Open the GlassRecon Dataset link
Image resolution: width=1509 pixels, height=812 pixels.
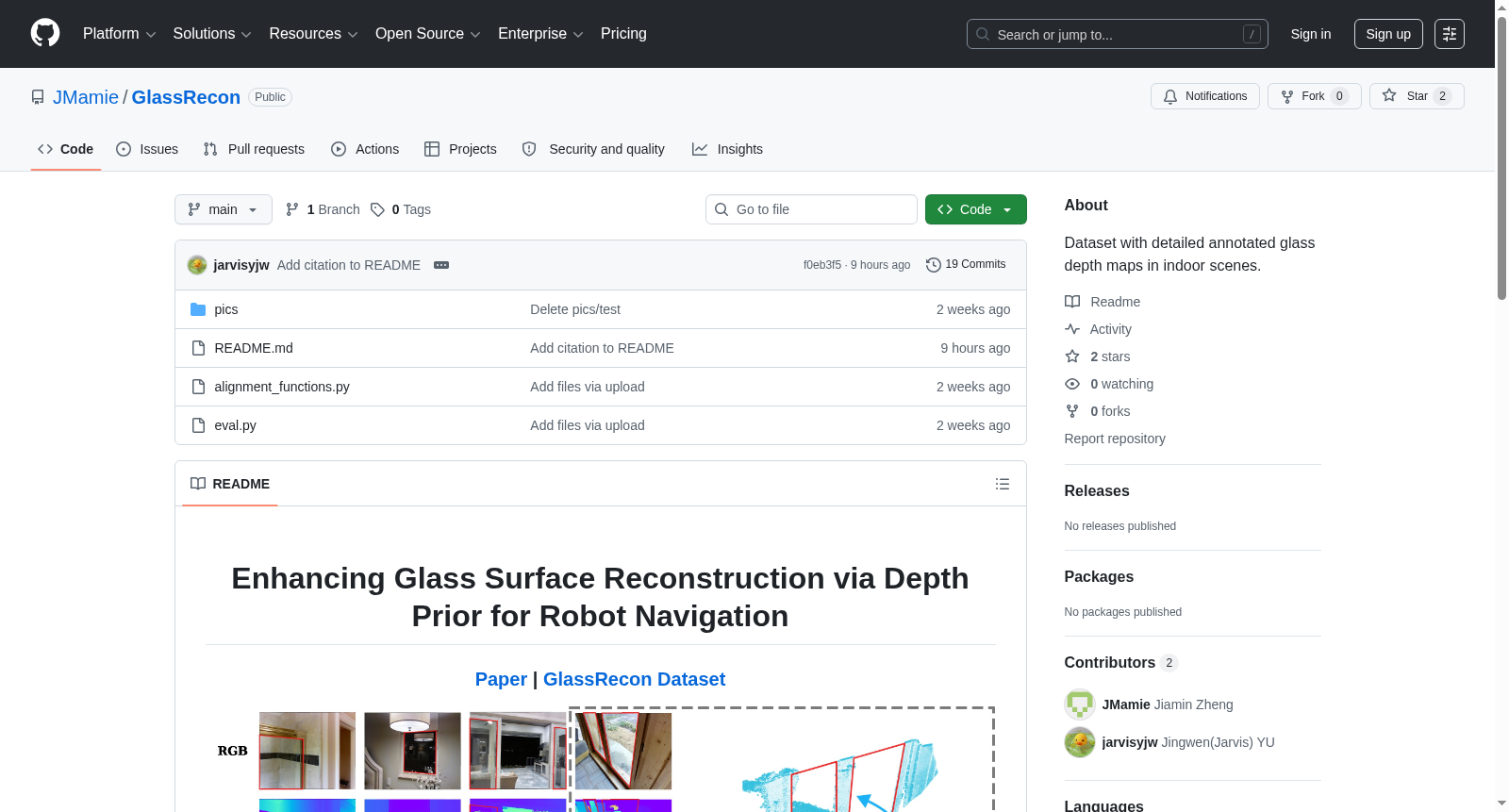[634, 679]
